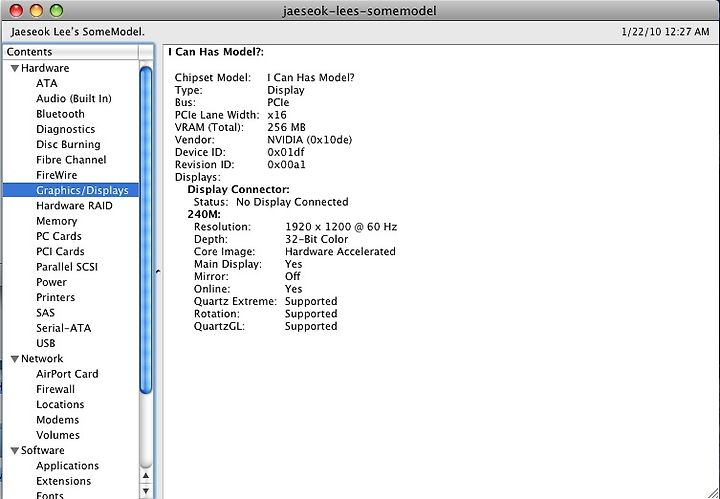The image size is (720, 499).
Task: Show FireWire information
Action: (x=56, y=175)
